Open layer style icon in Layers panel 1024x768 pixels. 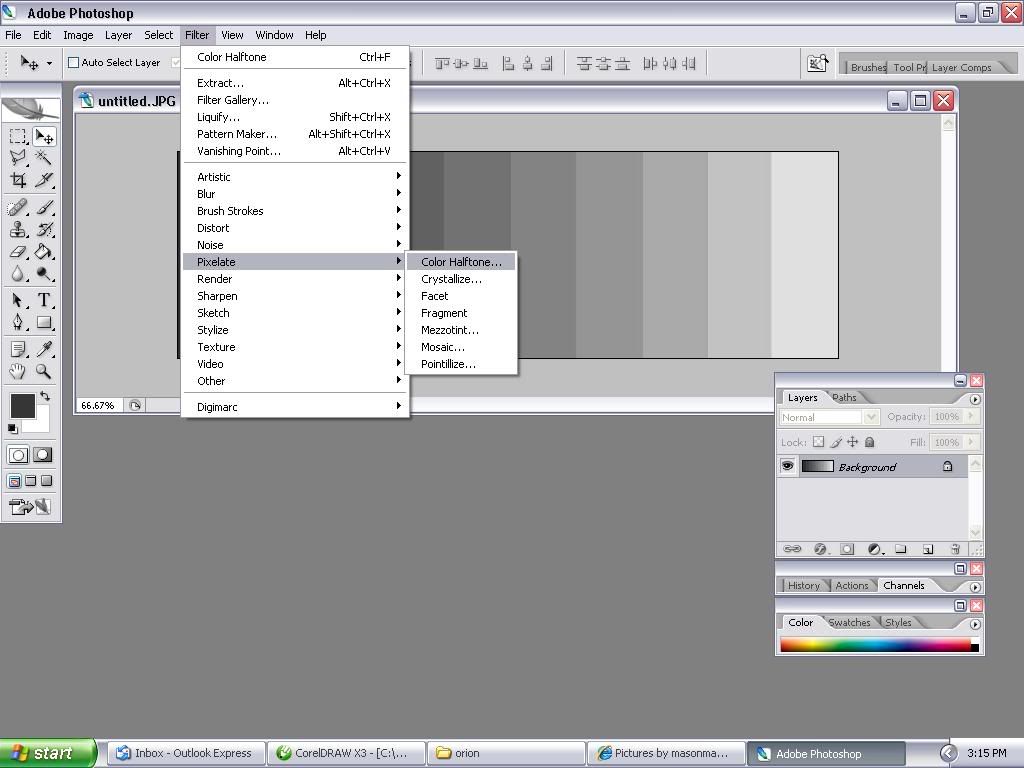[x=820, y=549]
